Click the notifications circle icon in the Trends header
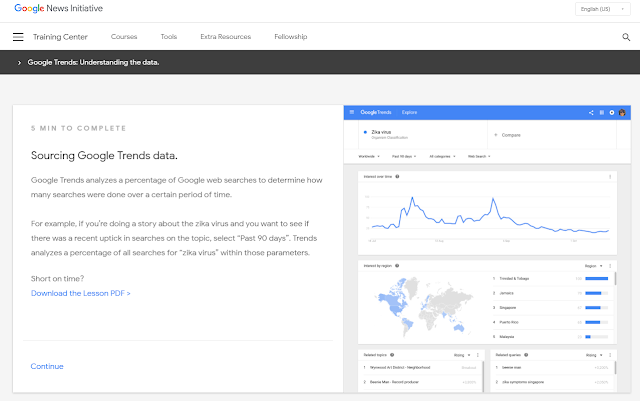 point(611,113)
